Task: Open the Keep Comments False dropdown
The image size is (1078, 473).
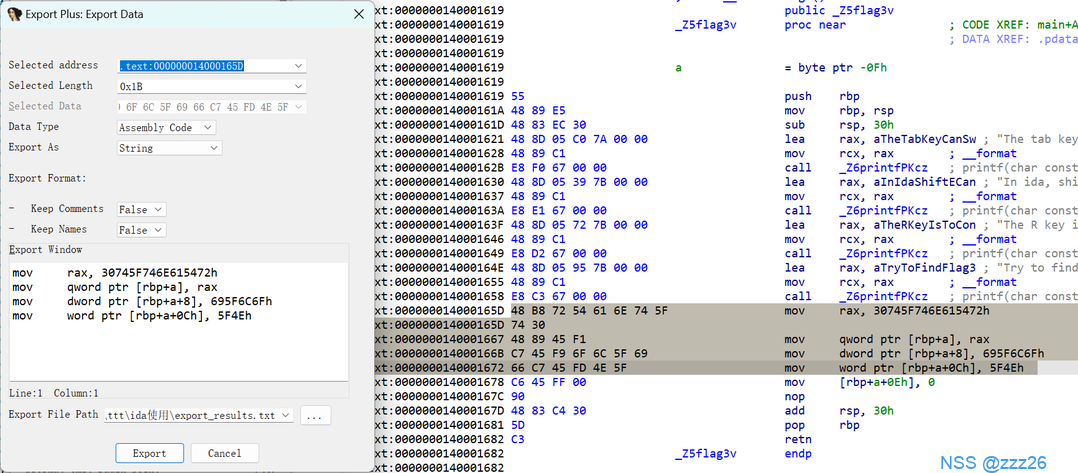Action: (158, 209)
